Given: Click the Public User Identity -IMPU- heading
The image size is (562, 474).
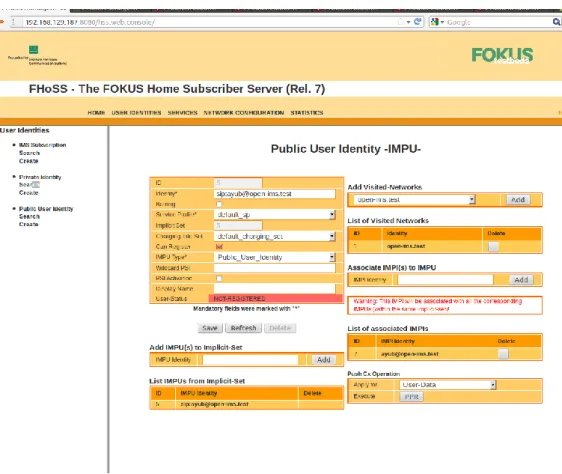Looking at the screenshot, I should click(x=346, y=149).
